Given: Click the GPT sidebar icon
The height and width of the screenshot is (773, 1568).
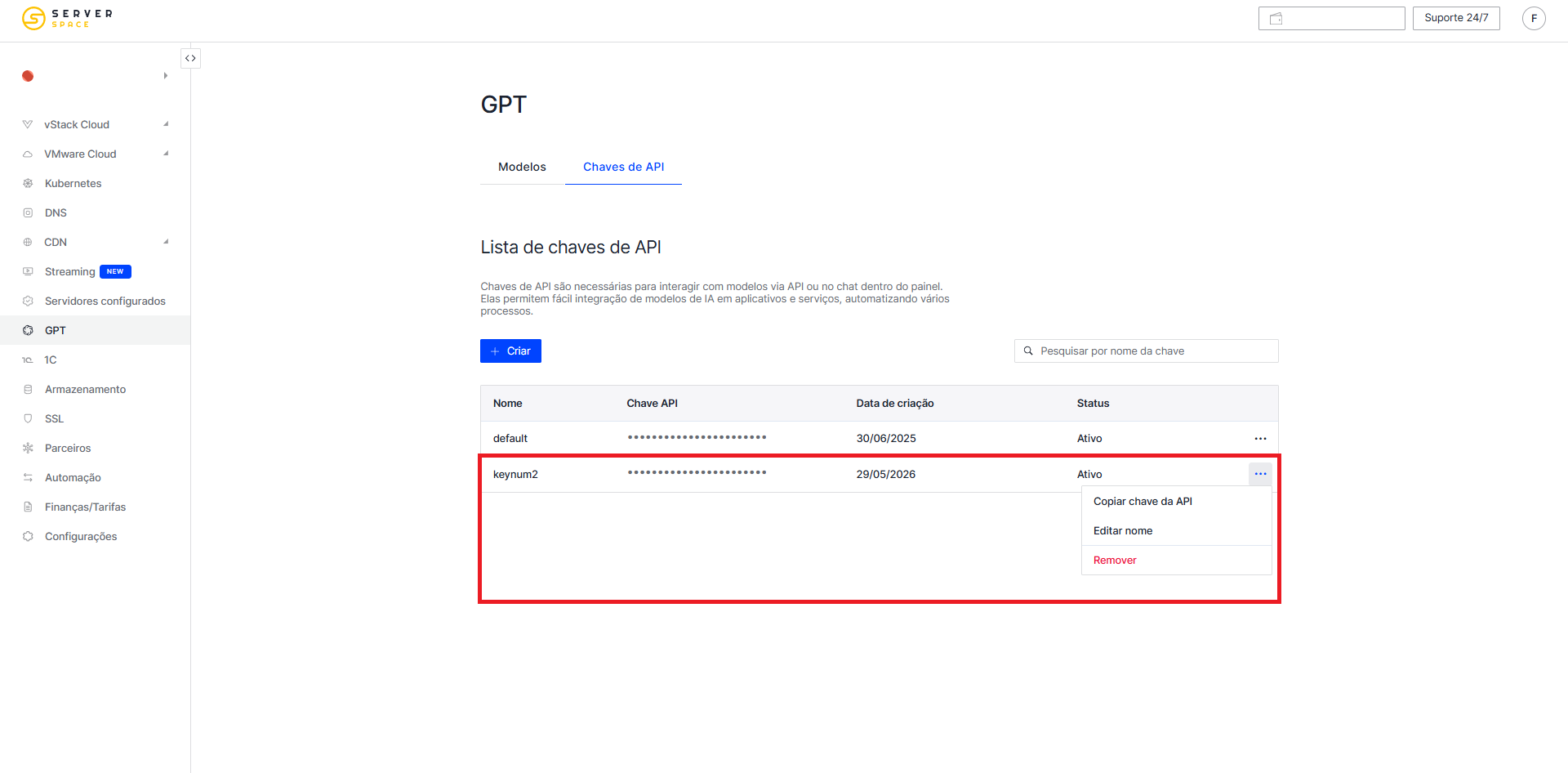Looking at the screenshot, I should click(28, 330).
